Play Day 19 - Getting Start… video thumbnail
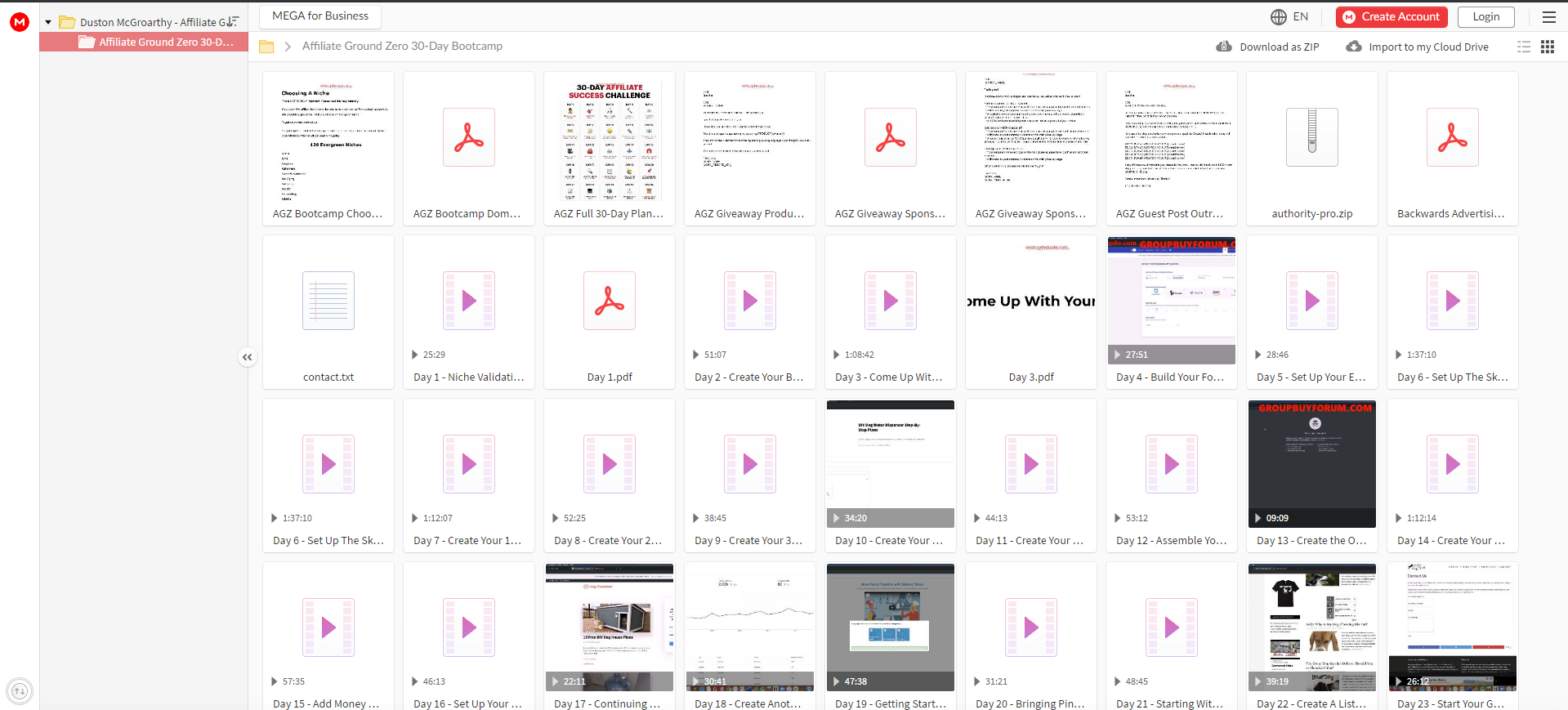The width and height of the screenshot is (1568, 710). 891,627
